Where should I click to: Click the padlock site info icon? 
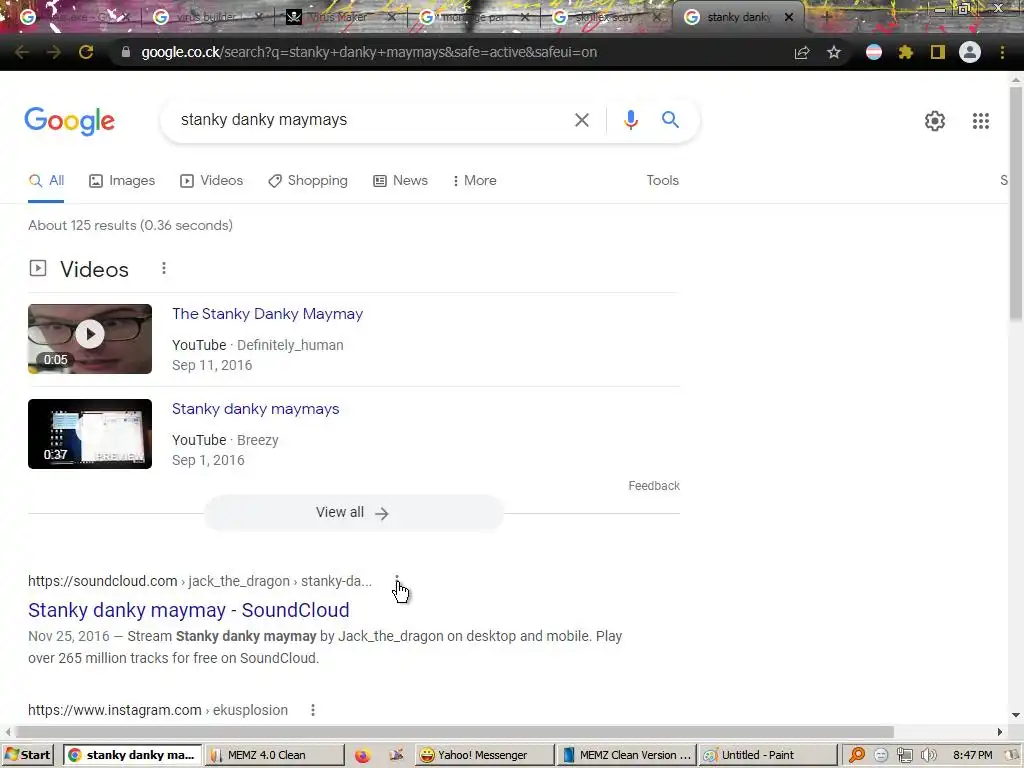[x=126, y=52]
